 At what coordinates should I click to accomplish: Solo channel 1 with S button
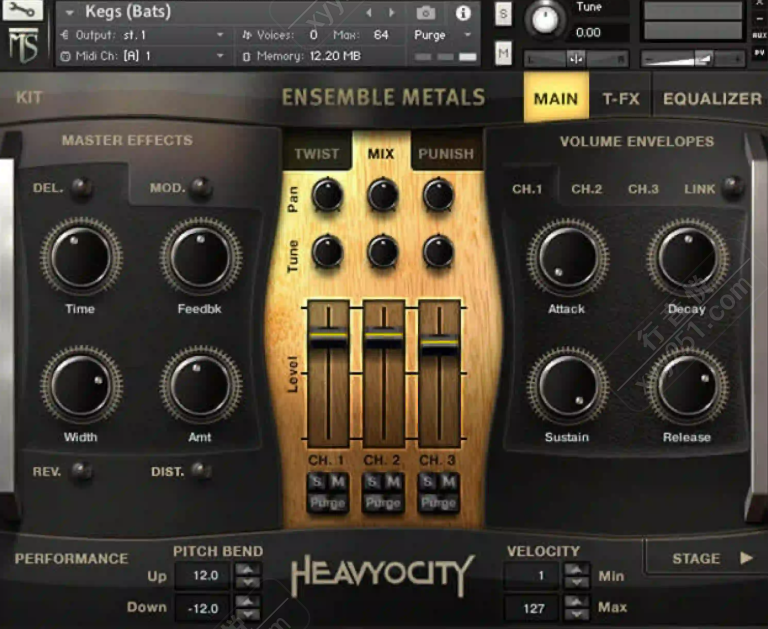317,483
